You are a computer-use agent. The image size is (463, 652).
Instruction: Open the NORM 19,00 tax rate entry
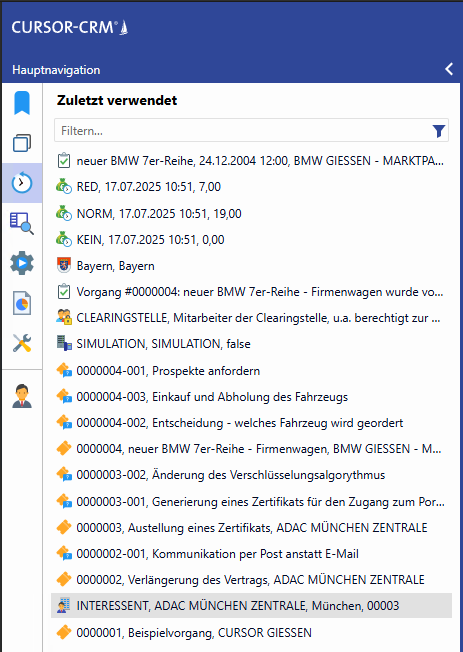pyautogui.click(x=251, y=214)
